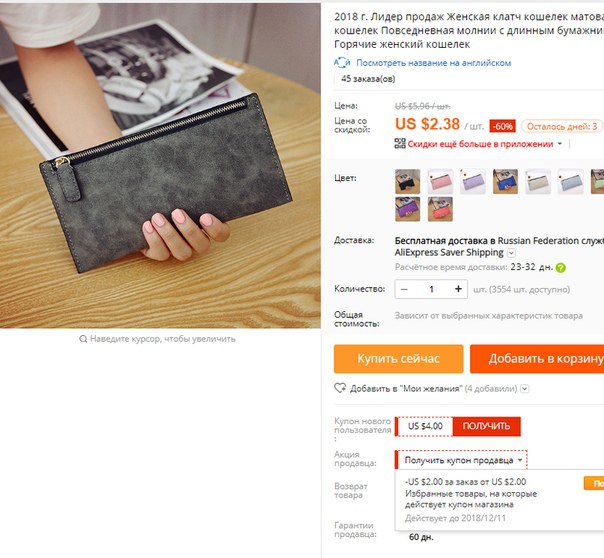Click the translate icon beside the English title link
Viewport: 604px width, 558px height.
coord(342,62)
